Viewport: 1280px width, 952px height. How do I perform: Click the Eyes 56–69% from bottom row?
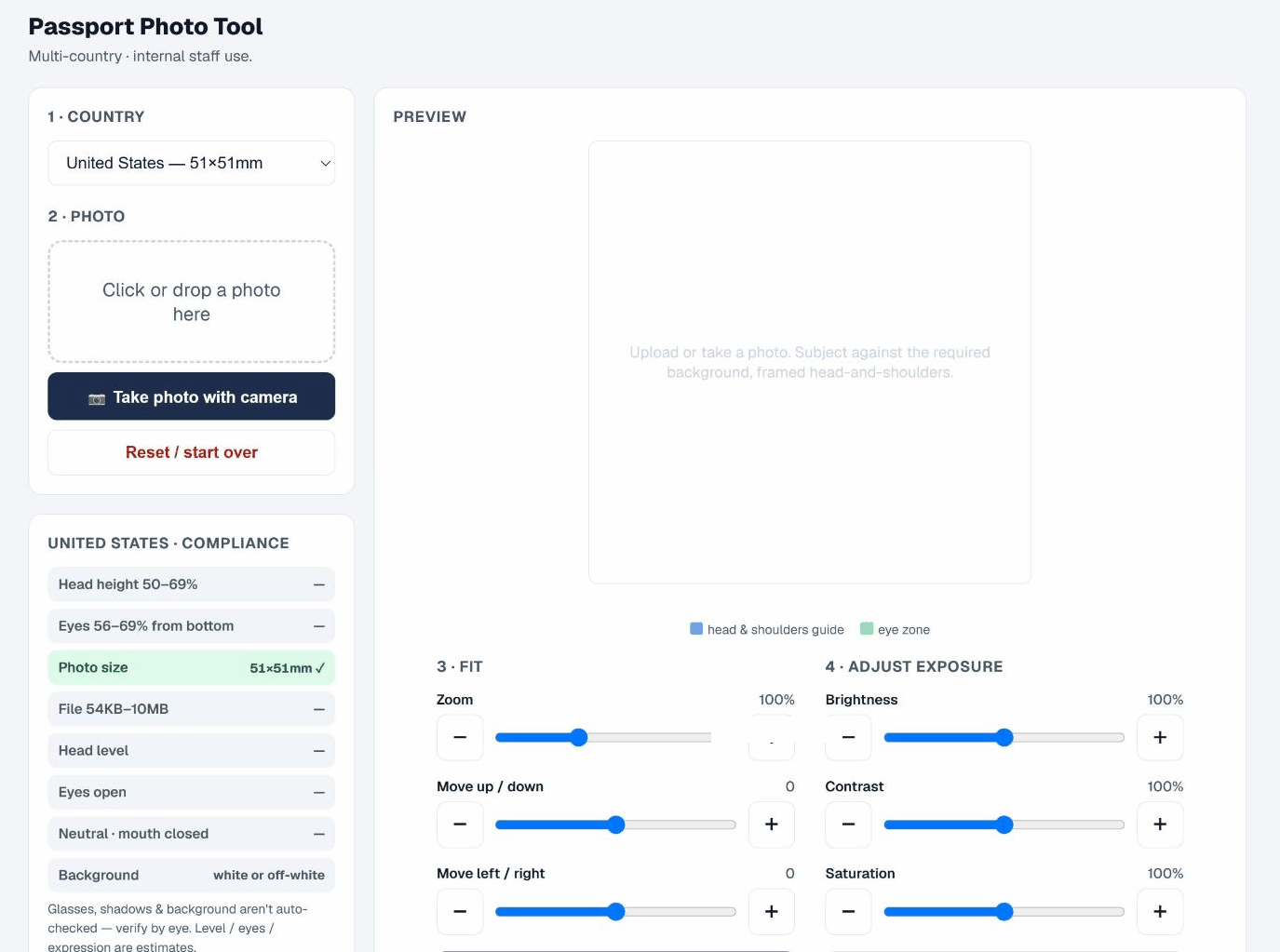click(191, 626)
